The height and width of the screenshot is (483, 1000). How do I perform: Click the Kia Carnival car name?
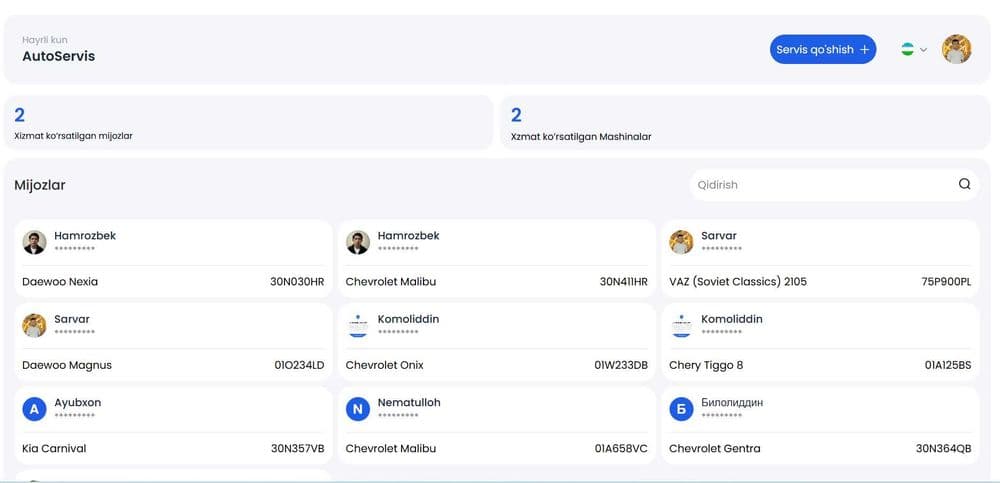pos(54,449)
